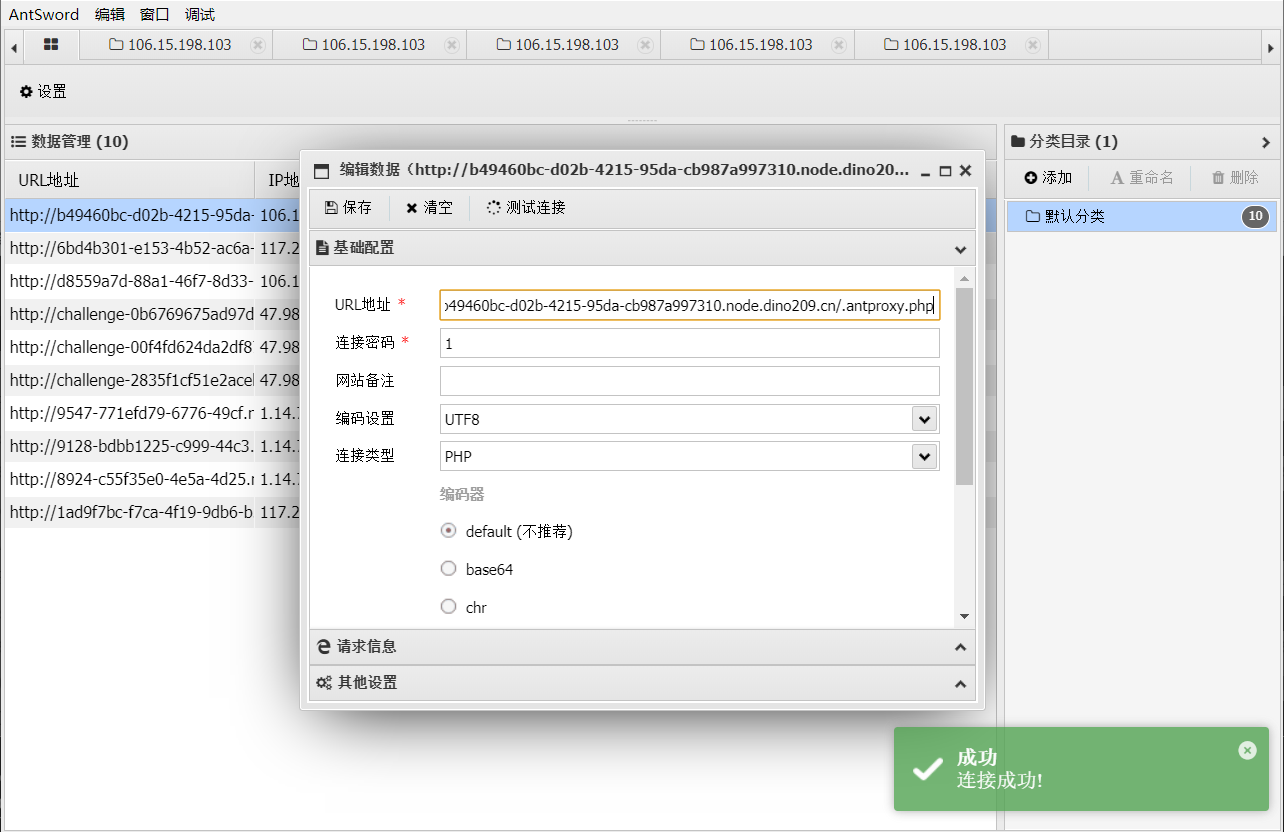The image size is (1284, 832).
Task: Click the URL地址 column header
Action: click(x=130, y=180)
